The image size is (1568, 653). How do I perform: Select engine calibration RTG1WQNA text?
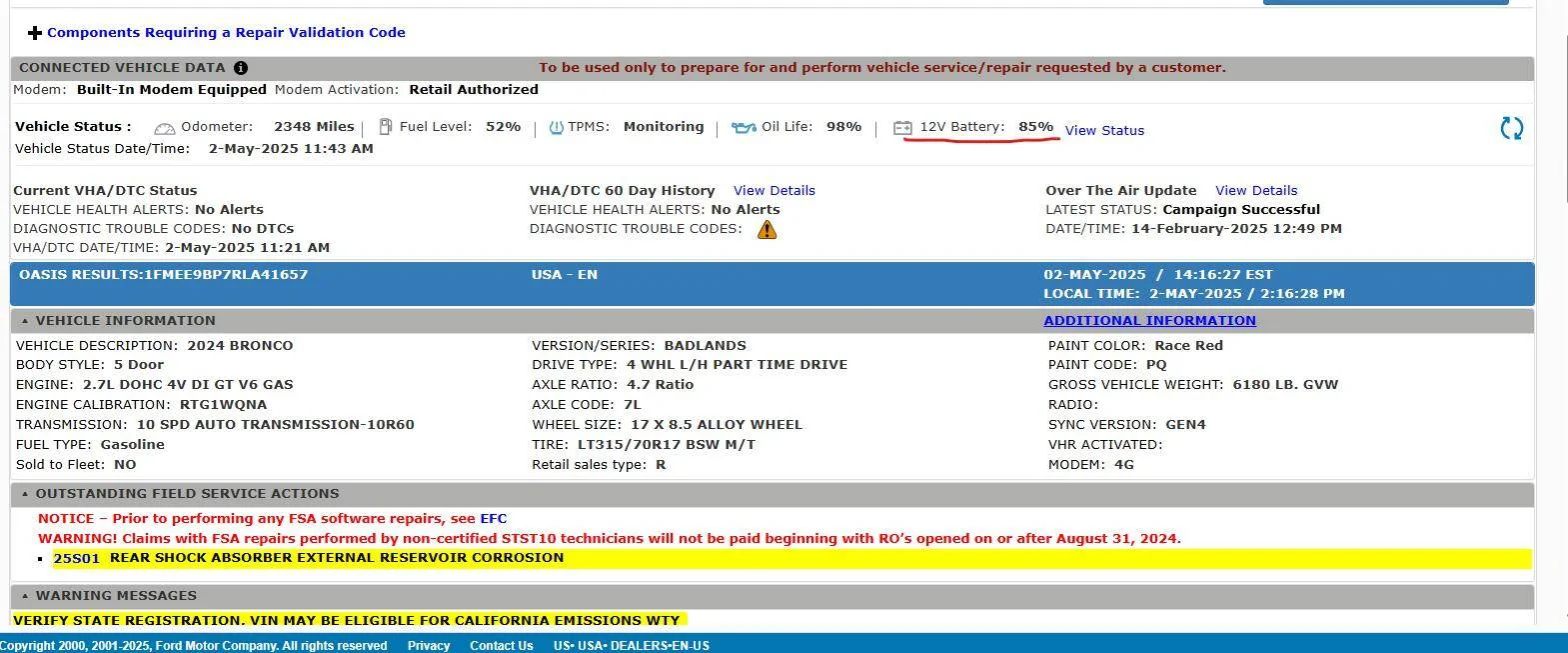[223, 404]
